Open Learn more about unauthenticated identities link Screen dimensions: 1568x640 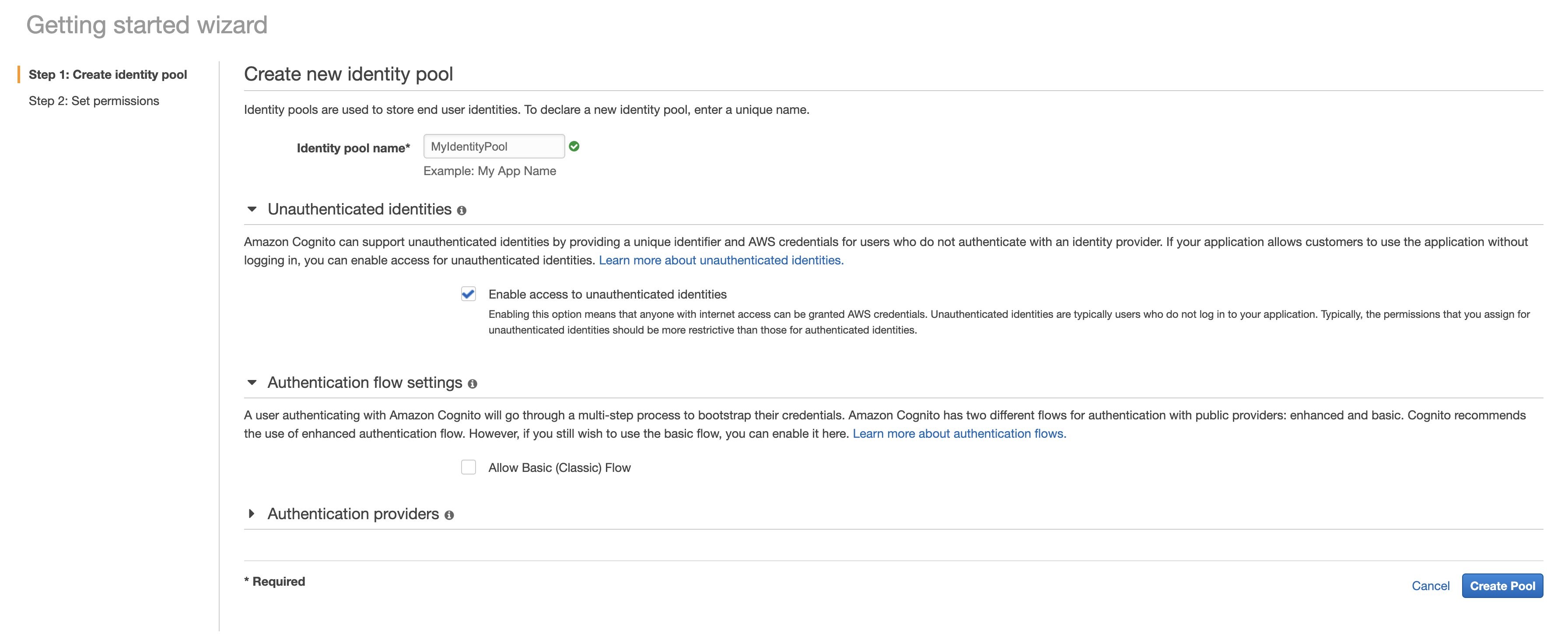point(721,260)
